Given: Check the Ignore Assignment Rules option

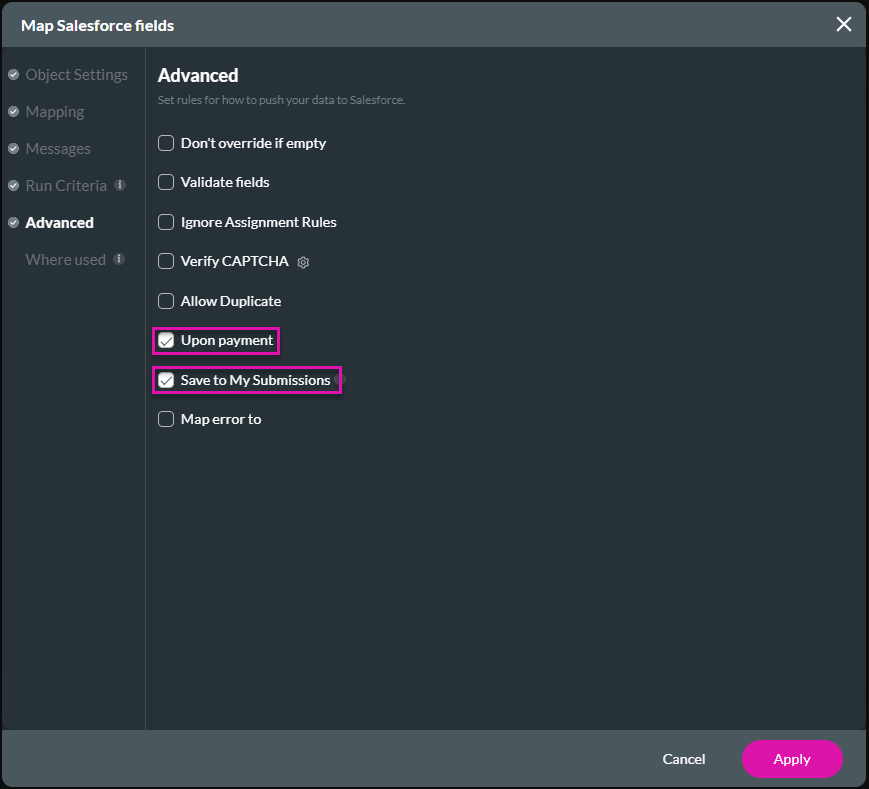Looking at the screenshot, I should coord(166,222).
